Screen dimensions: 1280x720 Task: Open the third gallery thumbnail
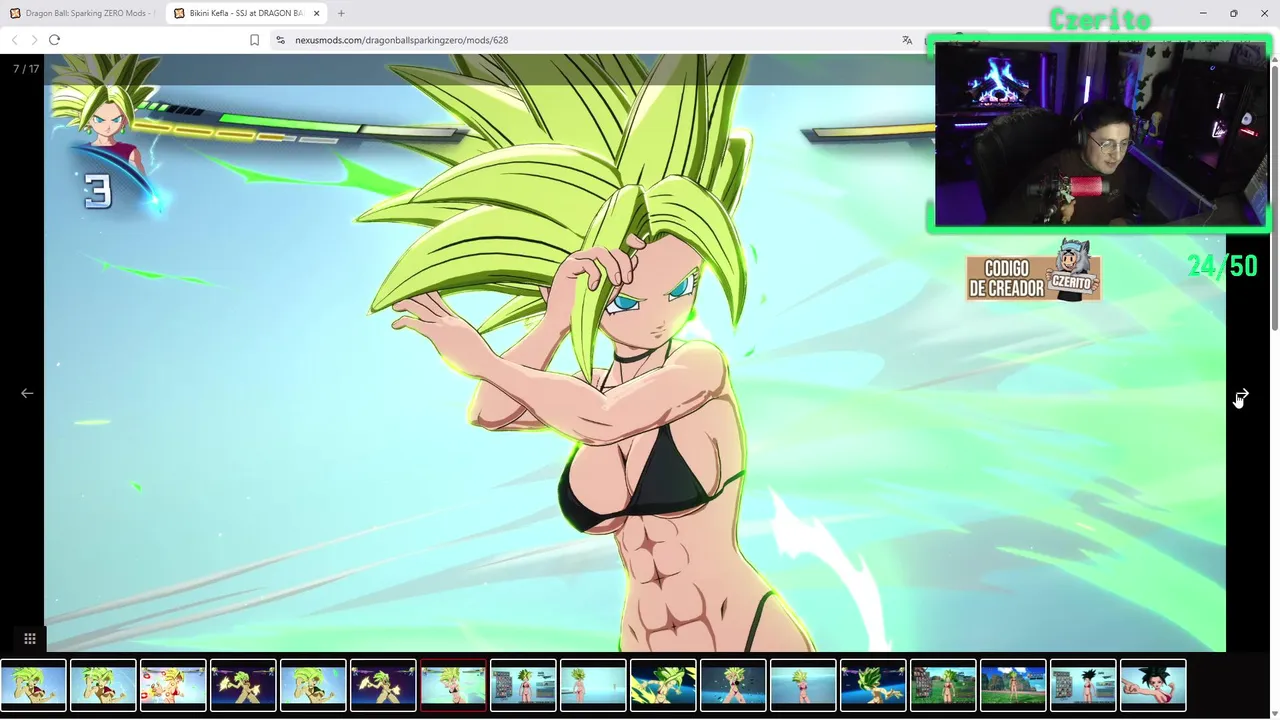click(173, 685)
